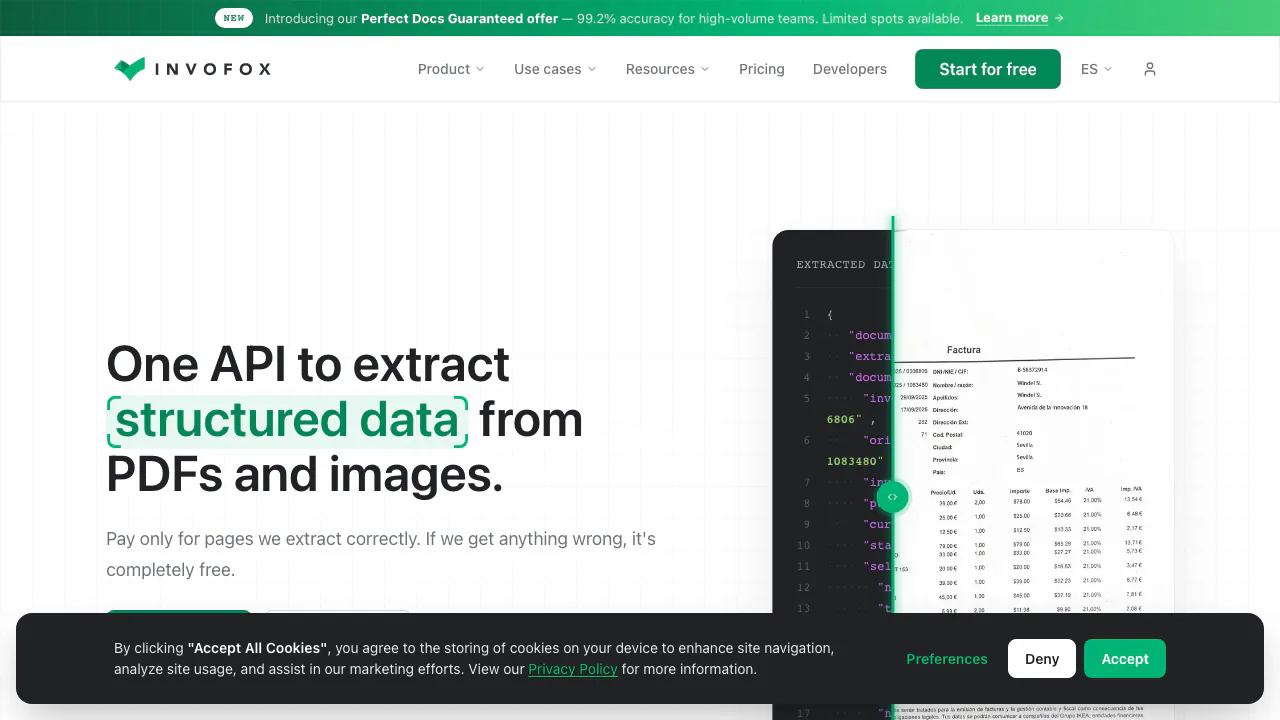Expand the Resources menu
The image size is (1280, 720).
click(x=668, y=69)
